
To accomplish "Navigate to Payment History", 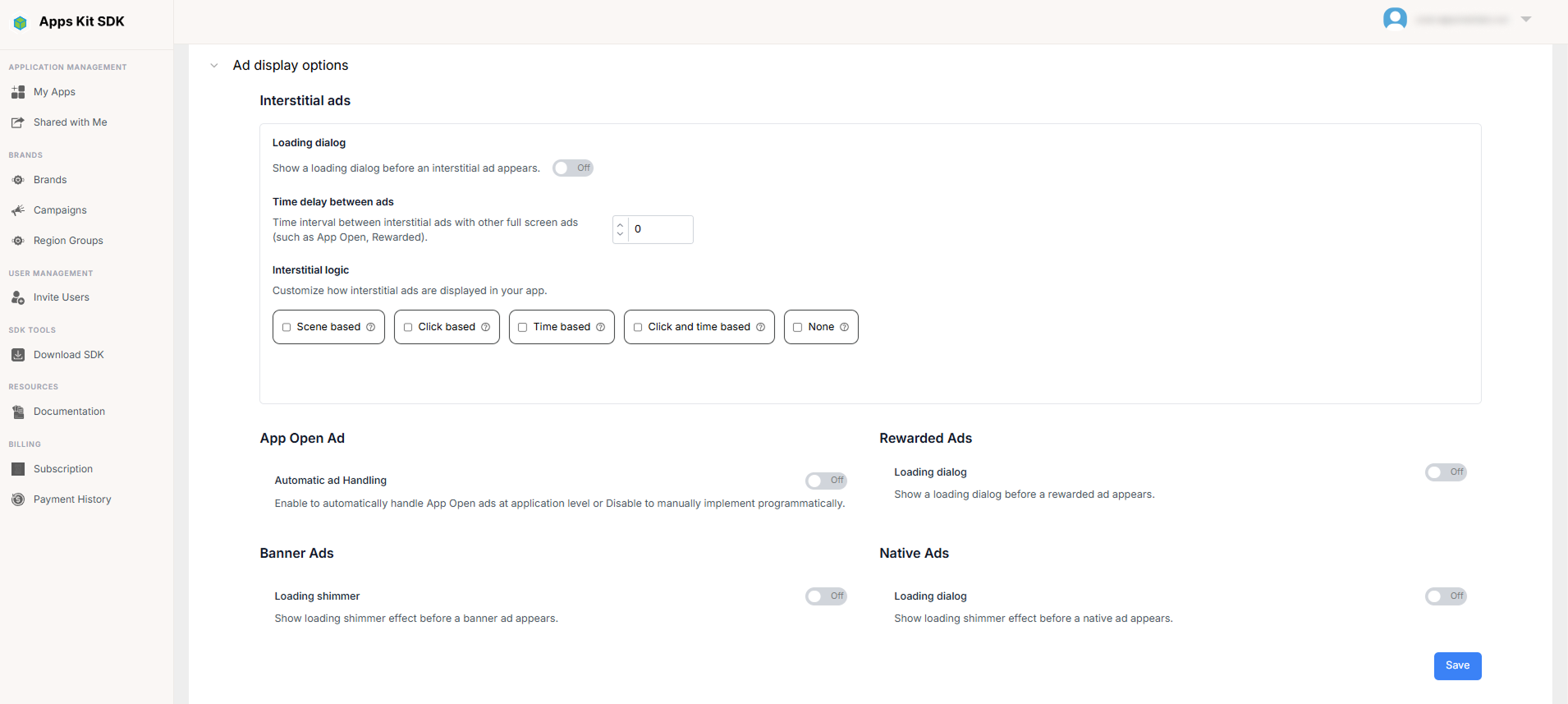I will tap(72, 499).
